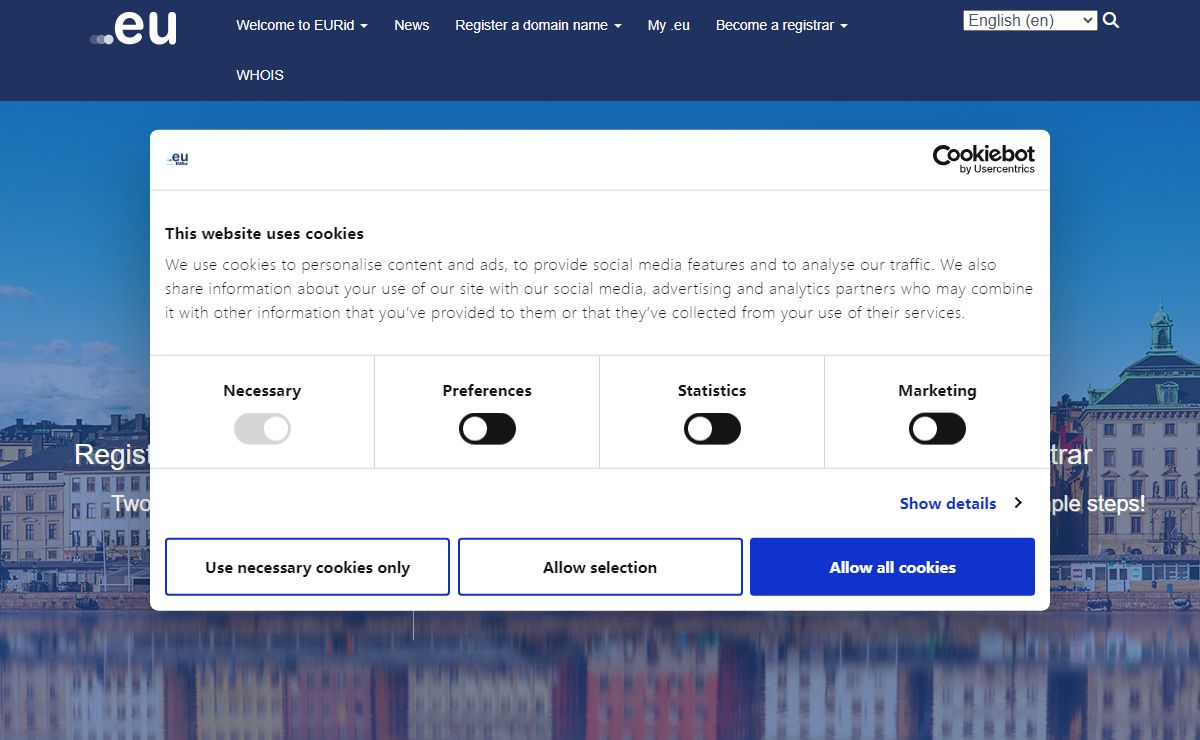Enable the Preferences cookies switch
Screen dimensions: 1200x740
pos(487,429)
